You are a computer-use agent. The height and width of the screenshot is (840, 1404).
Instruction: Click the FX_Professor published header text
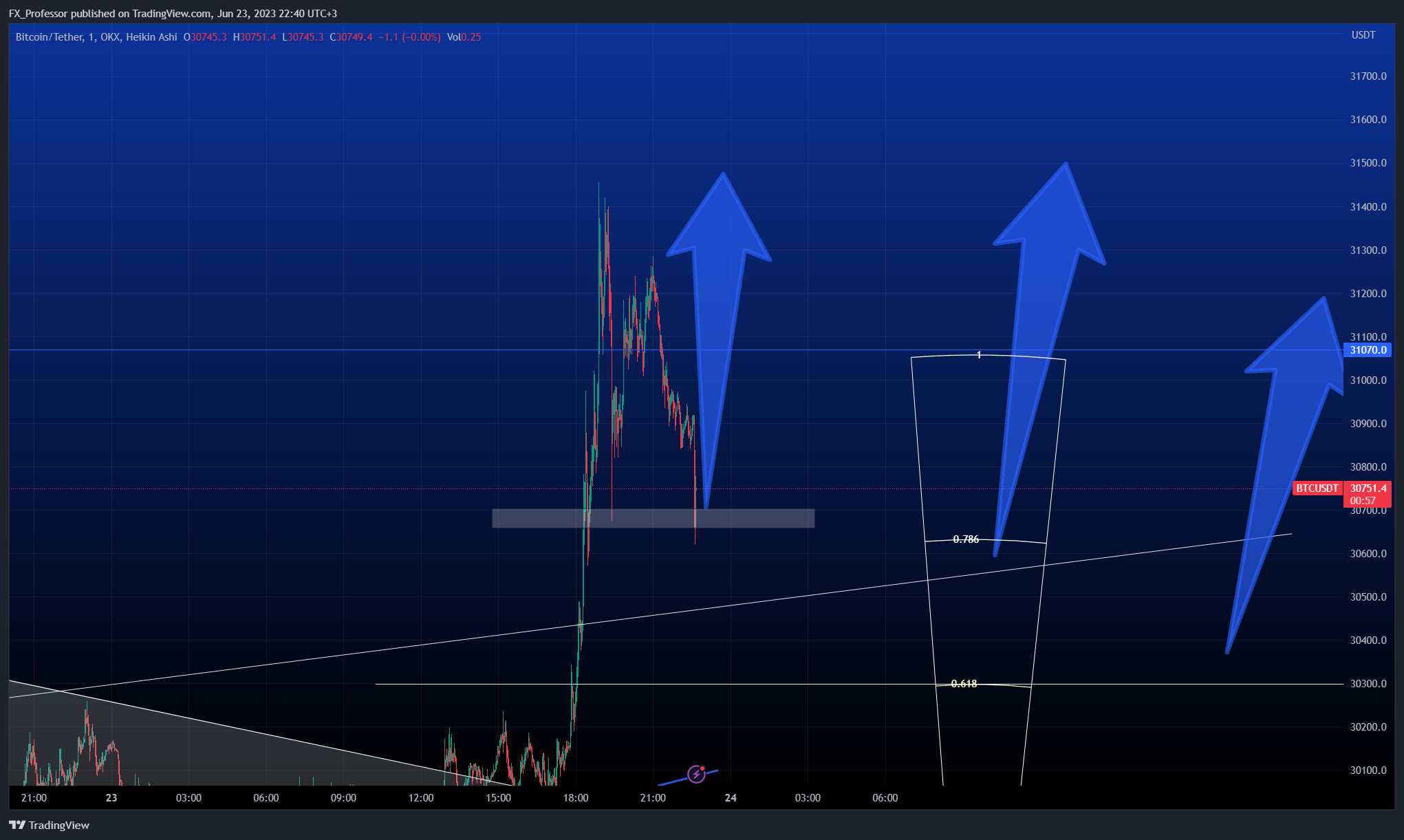coord(173,14)
